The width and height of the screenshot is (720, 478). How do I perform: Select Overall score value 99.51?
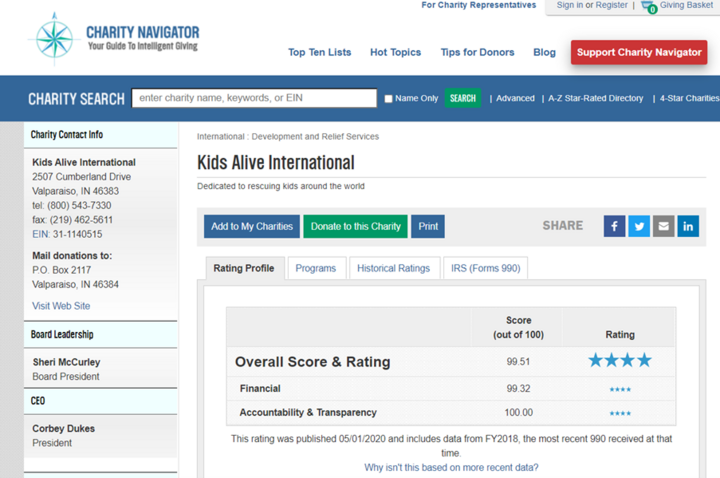(518, 362)
